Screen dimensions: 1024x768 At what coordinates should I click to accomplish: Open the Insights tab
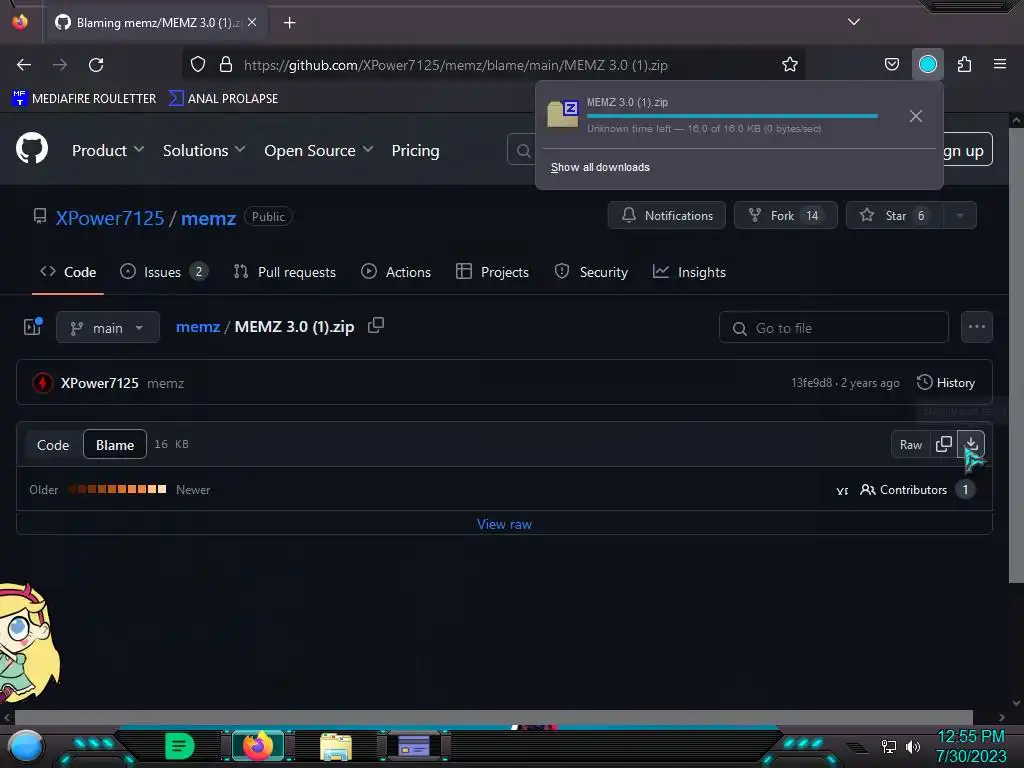689,272
